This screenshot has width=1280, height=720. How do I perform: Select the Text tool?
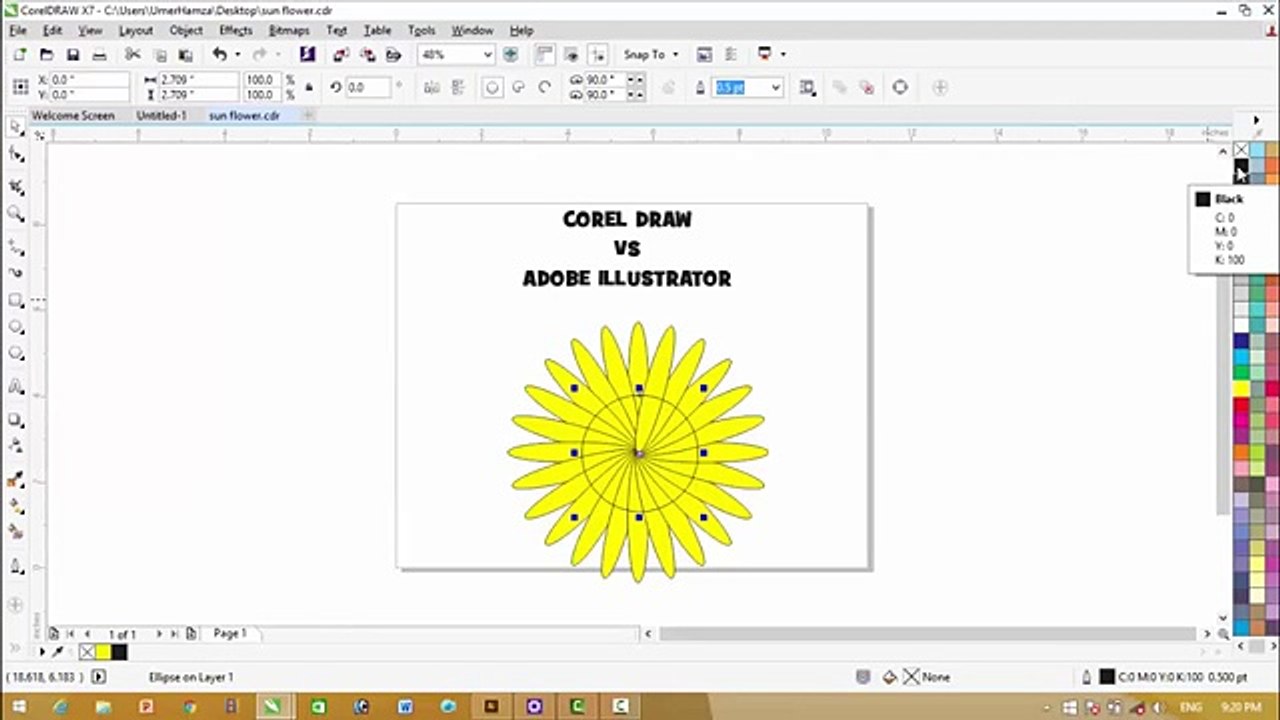point(16,386)
